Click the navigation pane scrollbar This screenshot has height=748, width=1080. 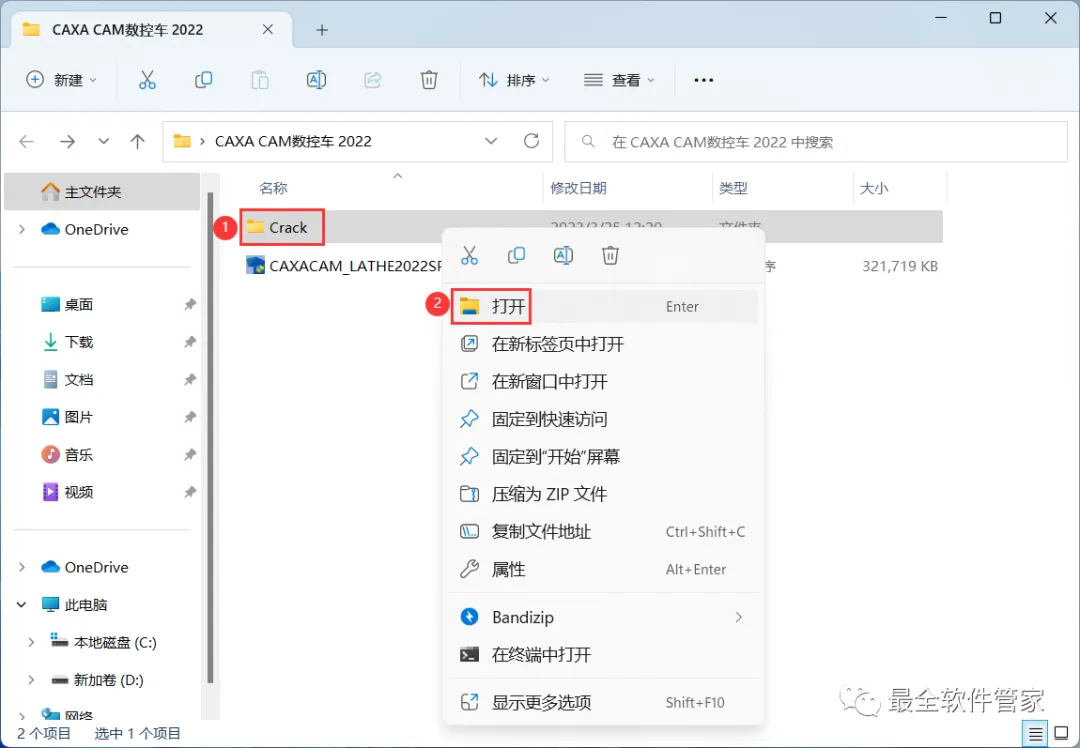(x=210, y=437)
